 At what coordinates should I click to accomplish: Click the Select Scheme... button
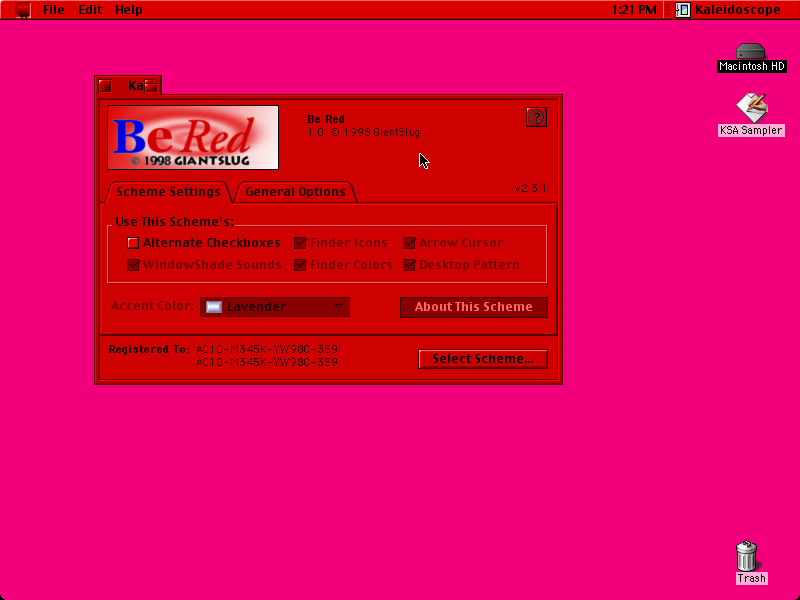click(483, 359)
